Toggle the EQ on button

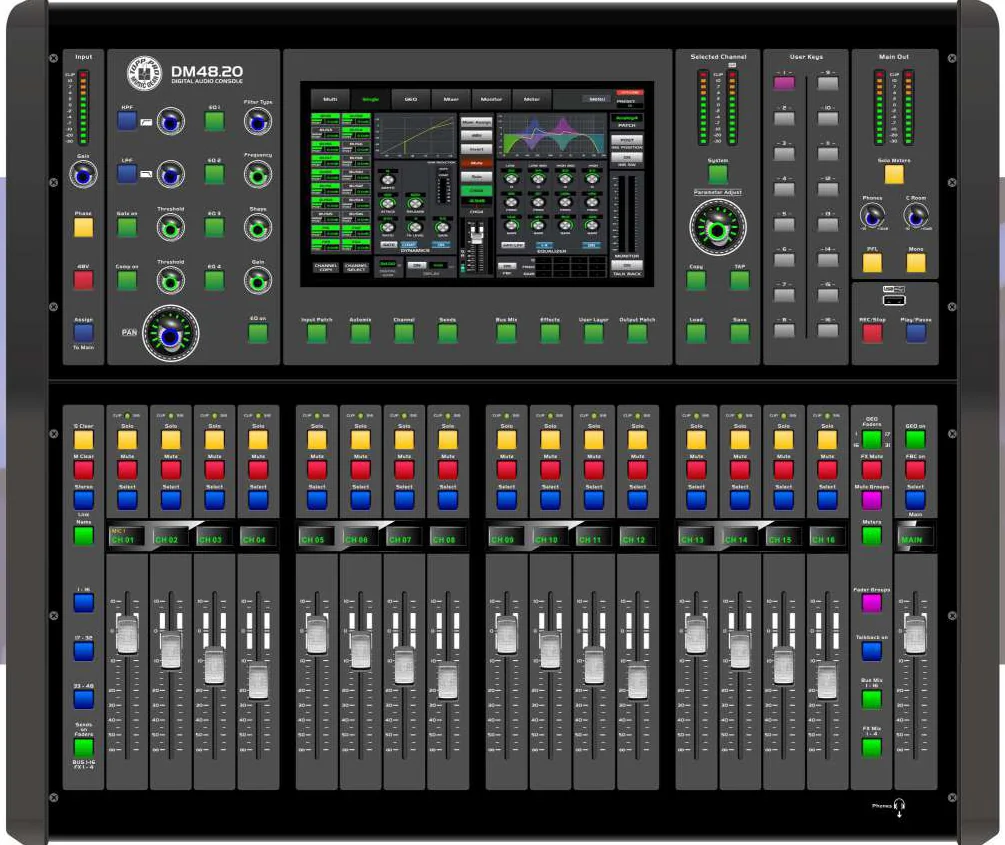258,333
